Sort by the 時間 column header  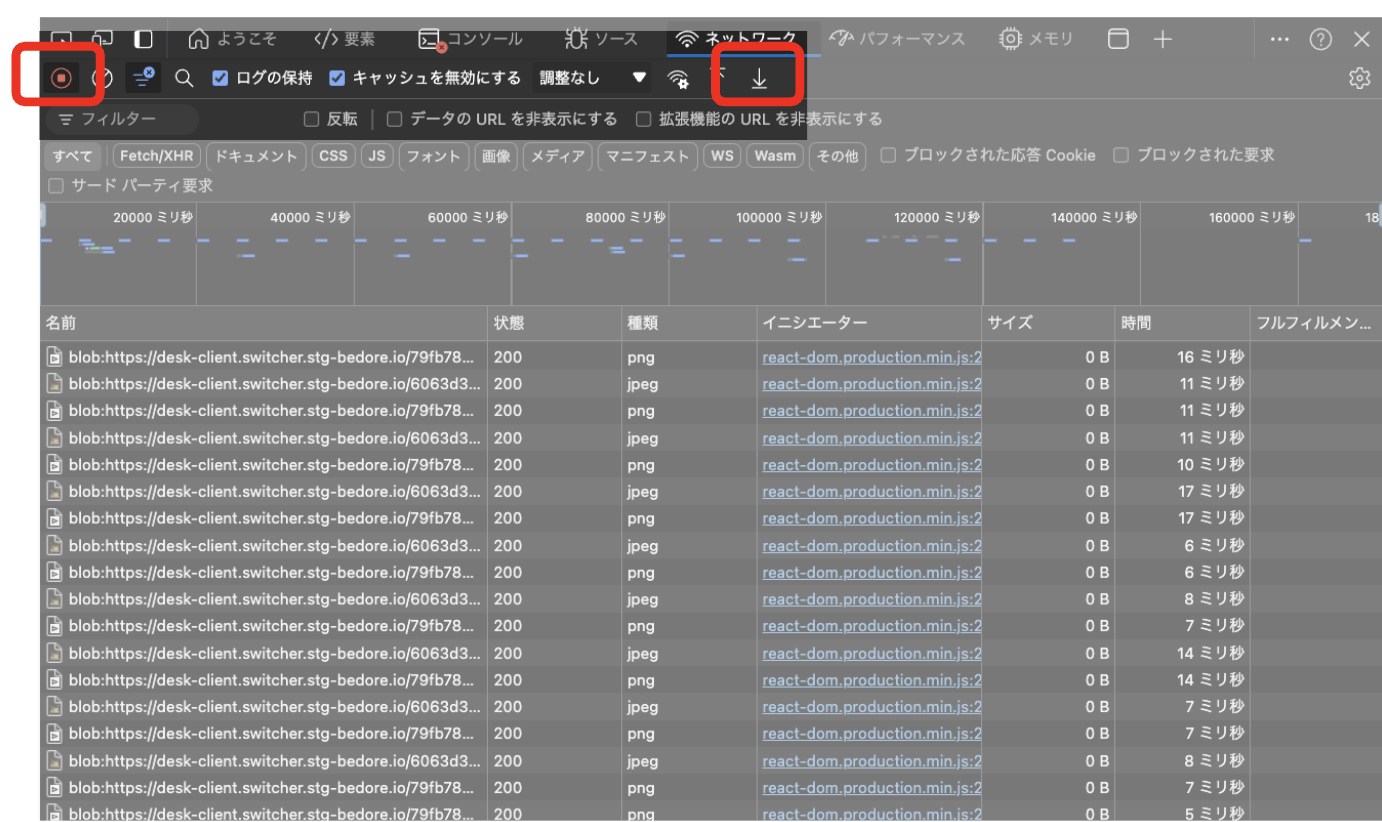point(1183,323)
